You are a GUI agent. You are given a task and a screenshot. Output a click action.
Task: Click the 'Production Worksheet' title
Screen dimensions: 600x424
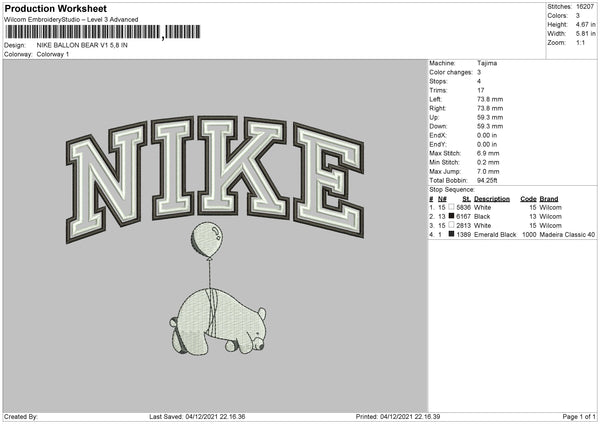(x=55, y=9)
